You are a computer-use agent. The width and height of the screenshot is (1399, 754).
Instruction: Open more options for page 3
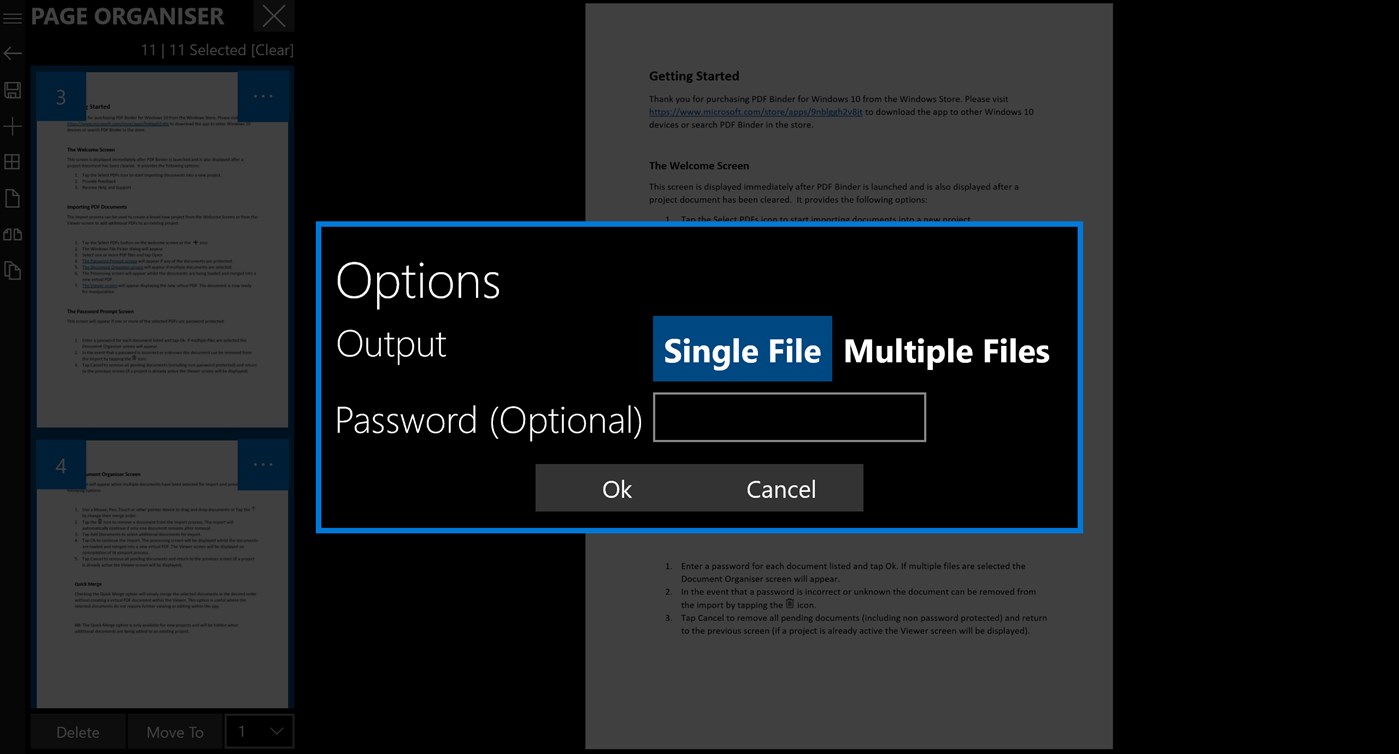263,97
